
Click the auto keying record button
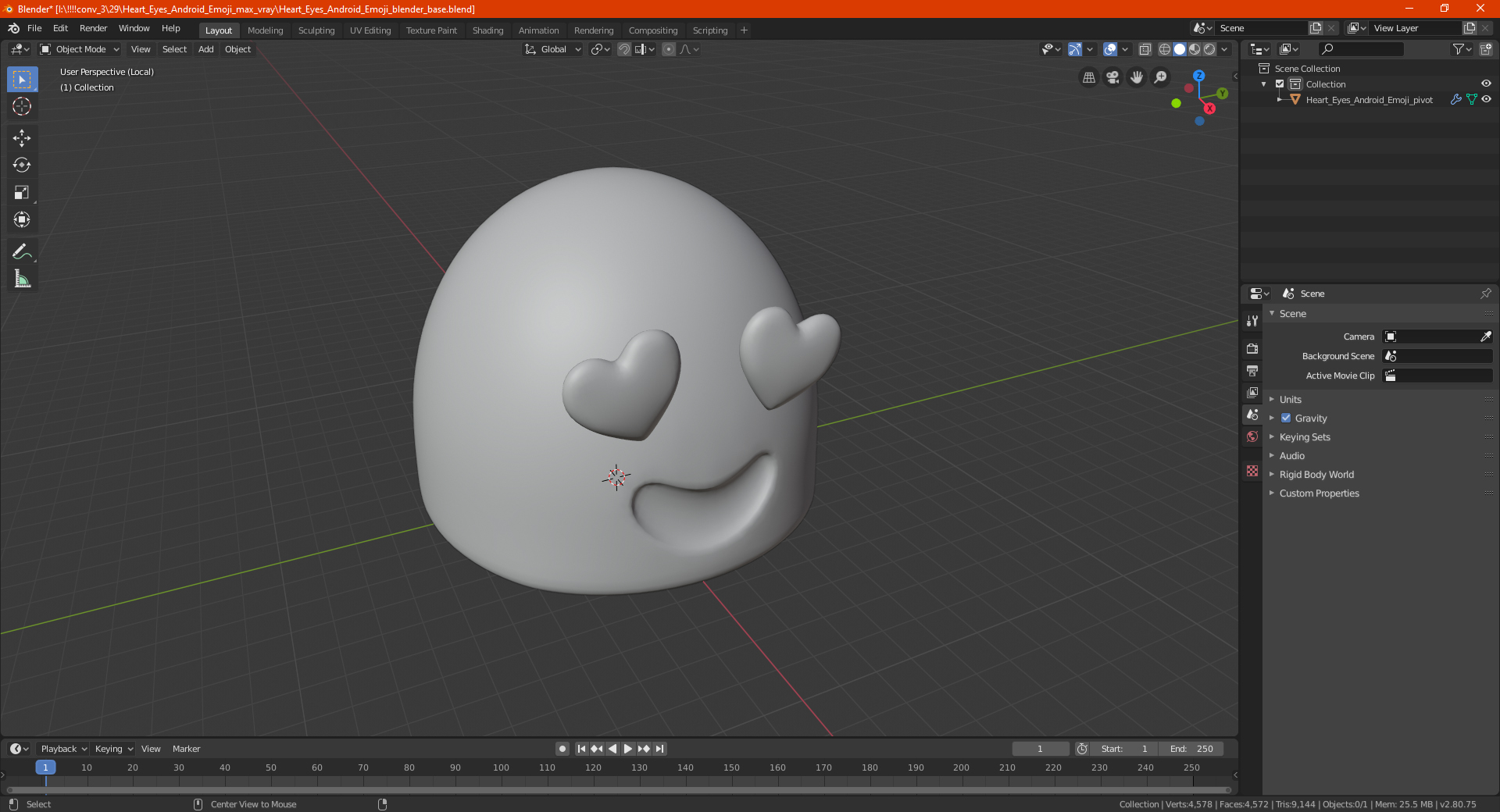(x=562, y=749)
